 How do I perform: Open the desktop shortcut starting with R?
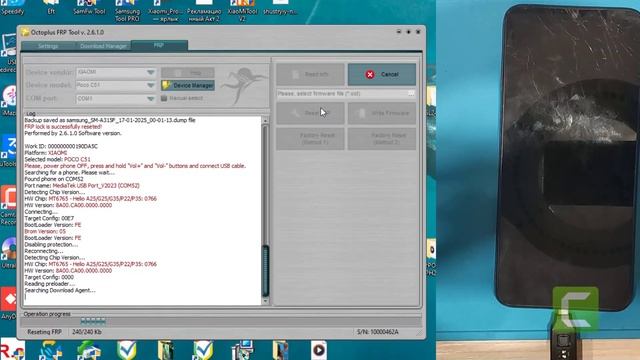click(x=12, y=350)
